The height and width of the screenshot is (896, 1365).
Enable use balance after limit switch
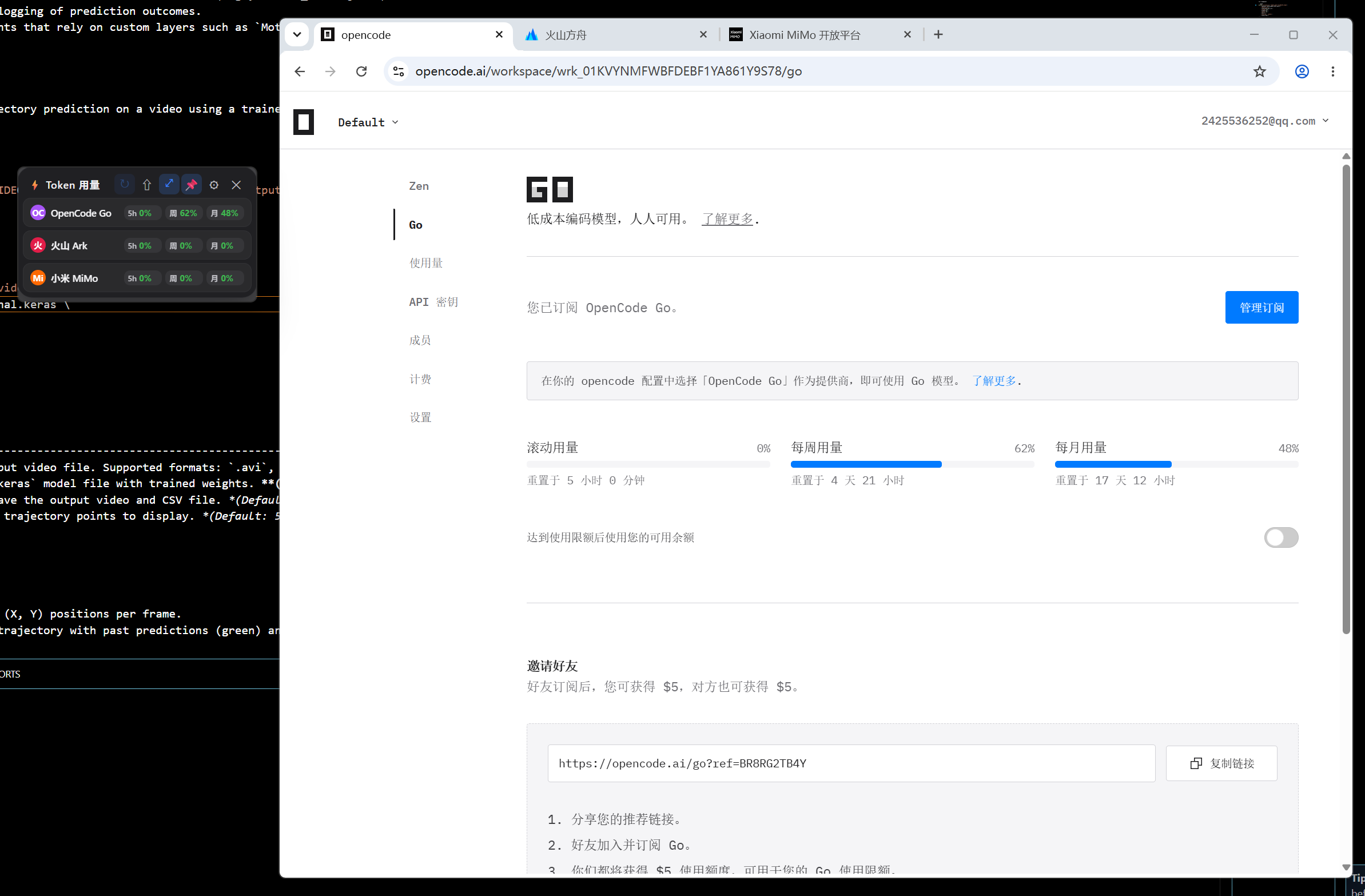click(x=1282, y=537)
